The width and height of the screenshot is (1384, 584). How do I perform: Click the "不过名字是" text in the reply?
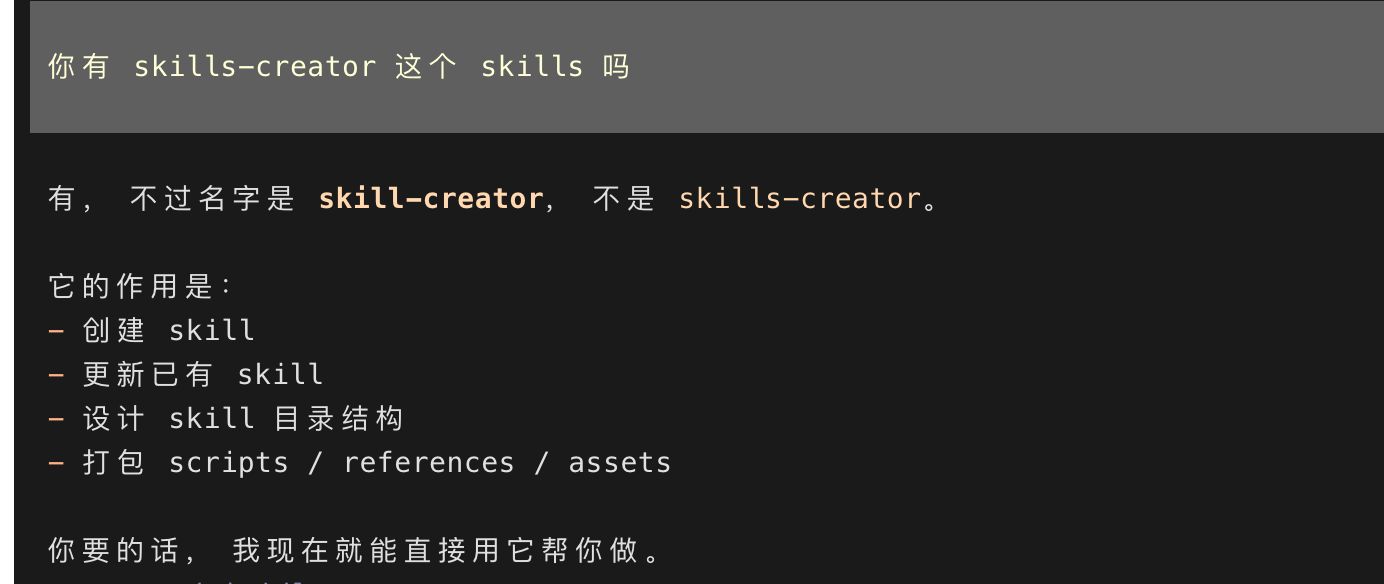click(212, 199)
